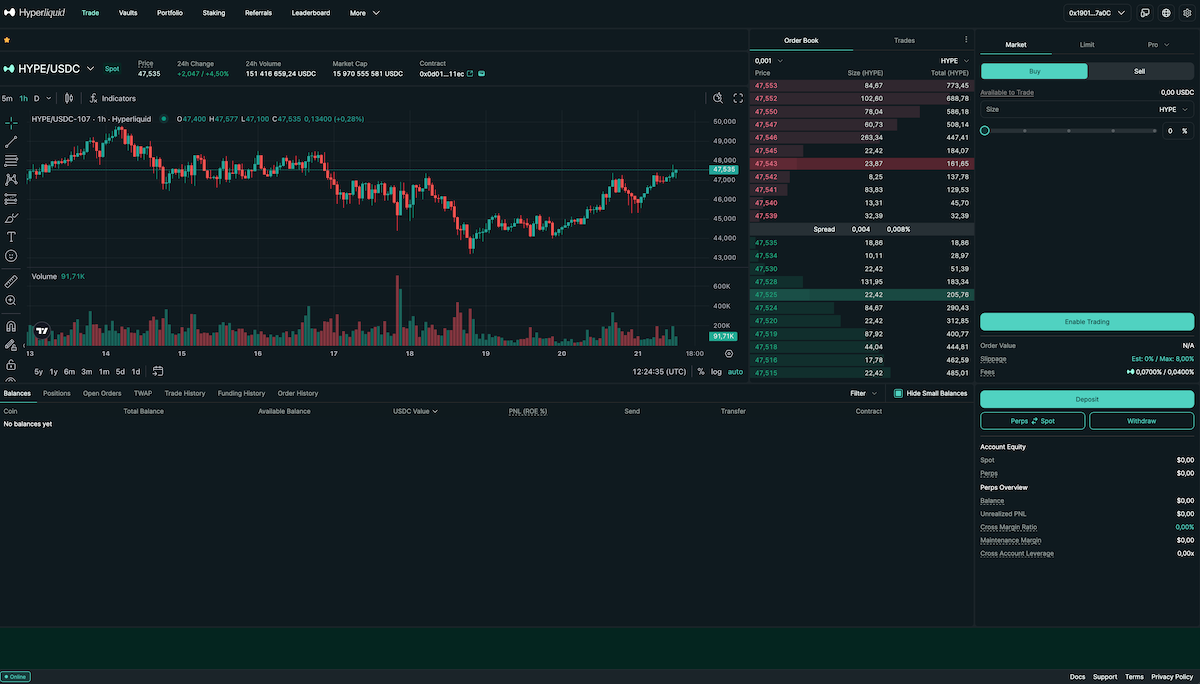Select the 5m chart interval

coord(7,98)
